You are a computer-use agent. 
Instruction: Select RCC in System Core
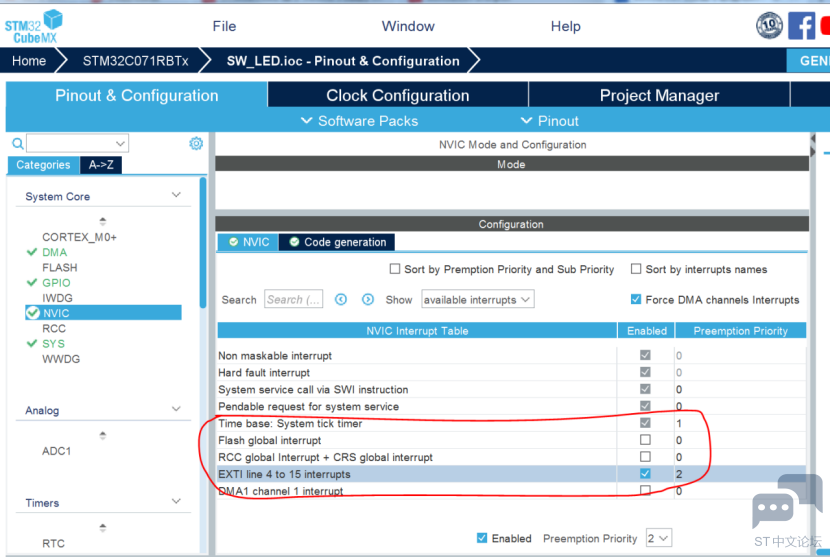[54, 329]
